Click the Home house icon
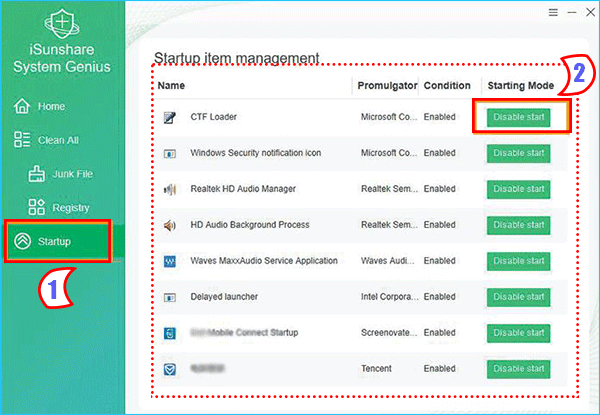600x415 pixels. (22, 106)
